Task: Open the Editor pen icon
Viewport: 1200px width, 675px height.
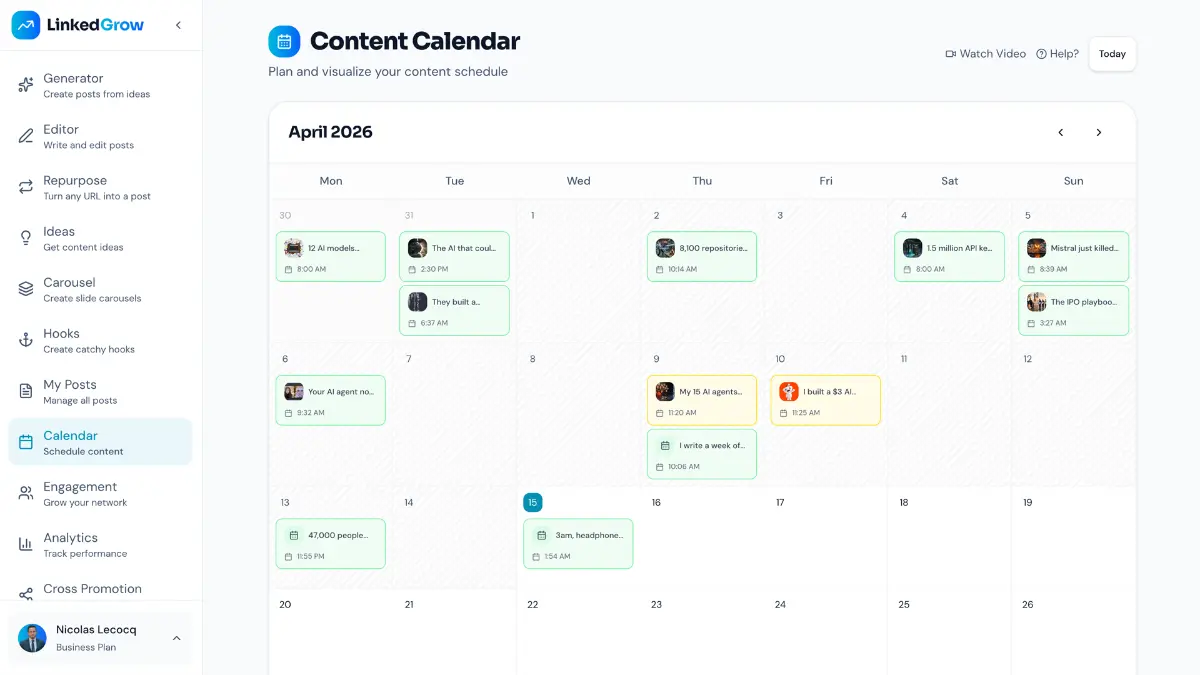Action: pyautogui.click(x=24, y=135)
